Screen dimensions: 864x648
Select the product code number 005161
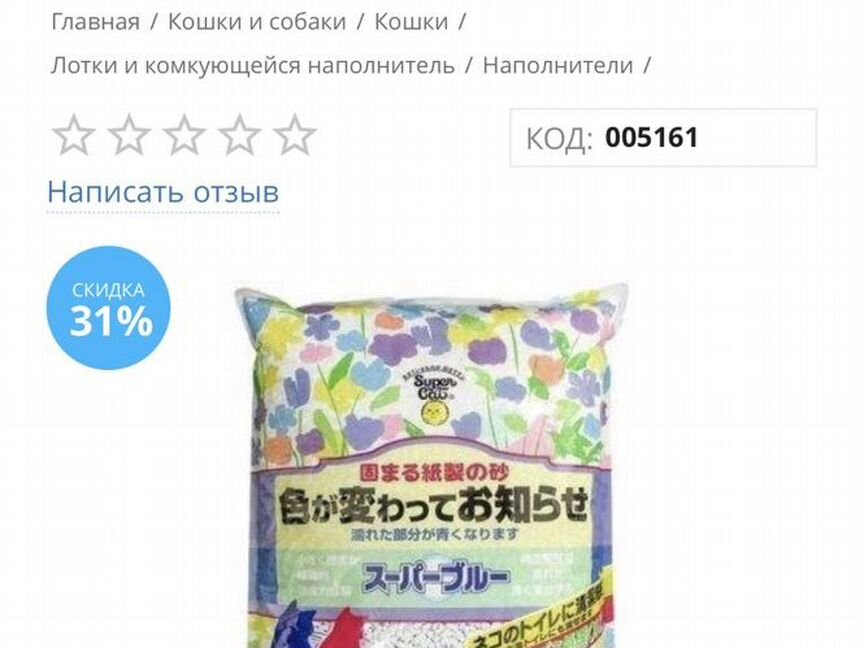(x=651, y=137)
